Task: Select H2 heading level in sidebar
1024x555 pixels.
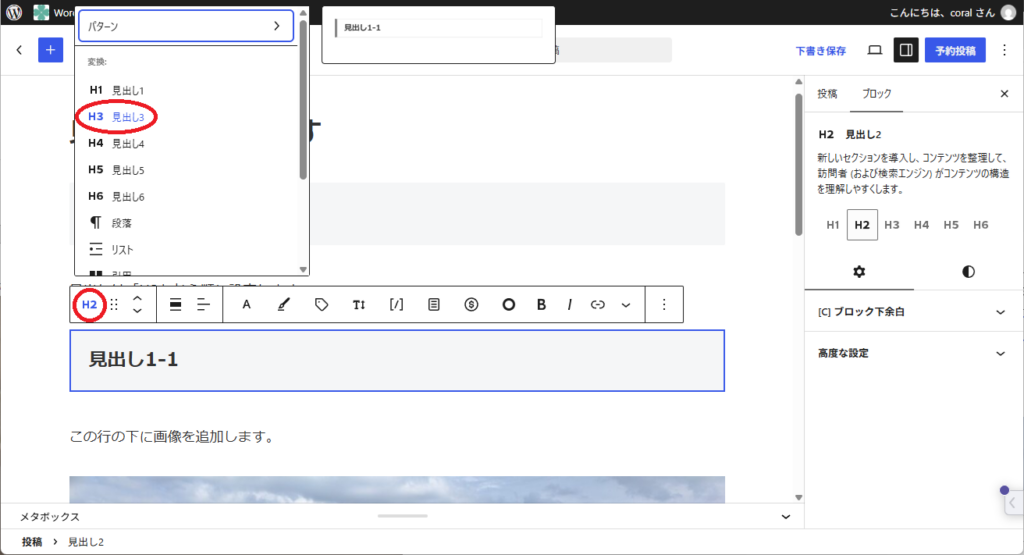Action: pos(862,225)
